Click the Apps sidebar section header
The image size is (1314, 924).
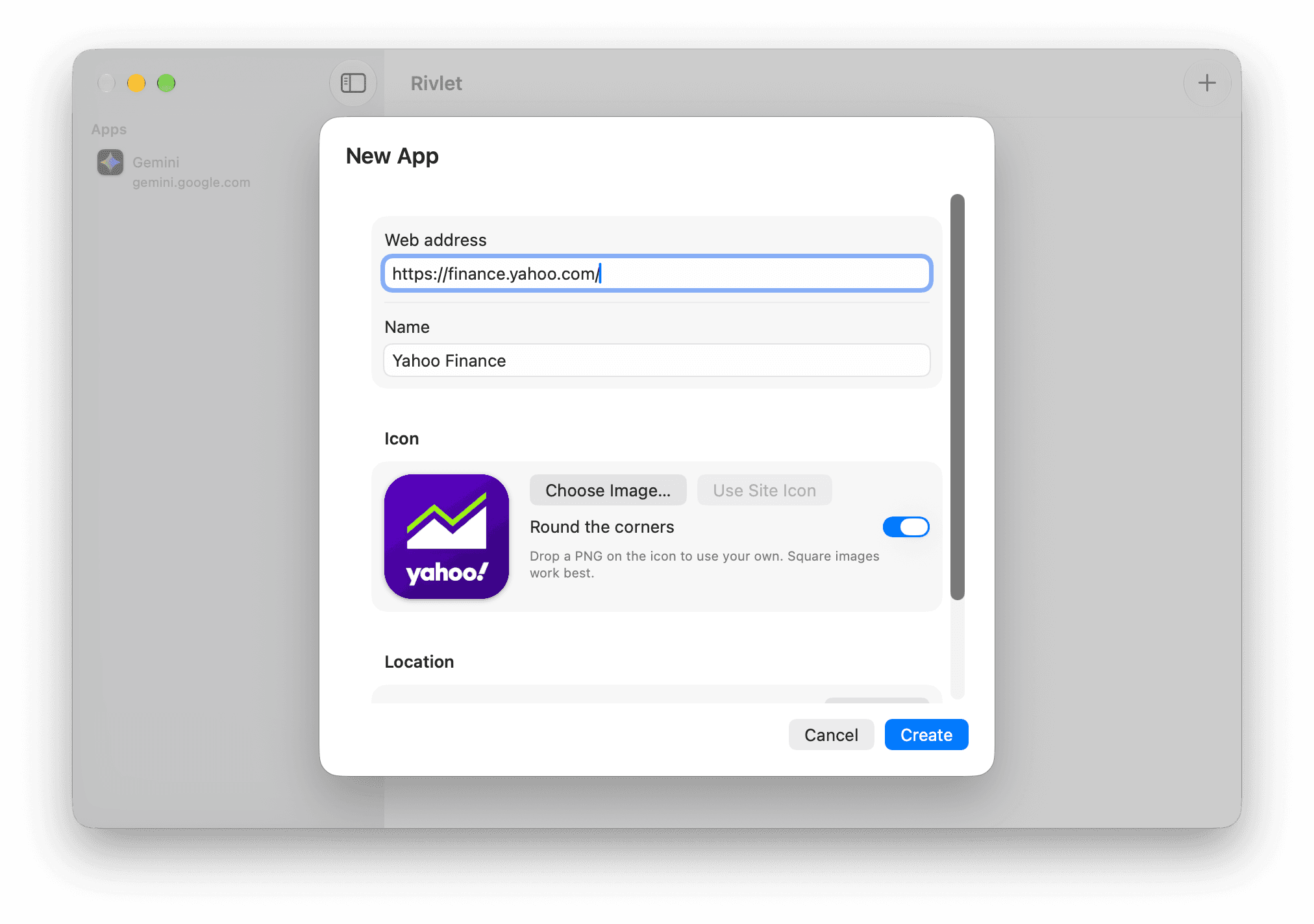(x=109, y=129)
